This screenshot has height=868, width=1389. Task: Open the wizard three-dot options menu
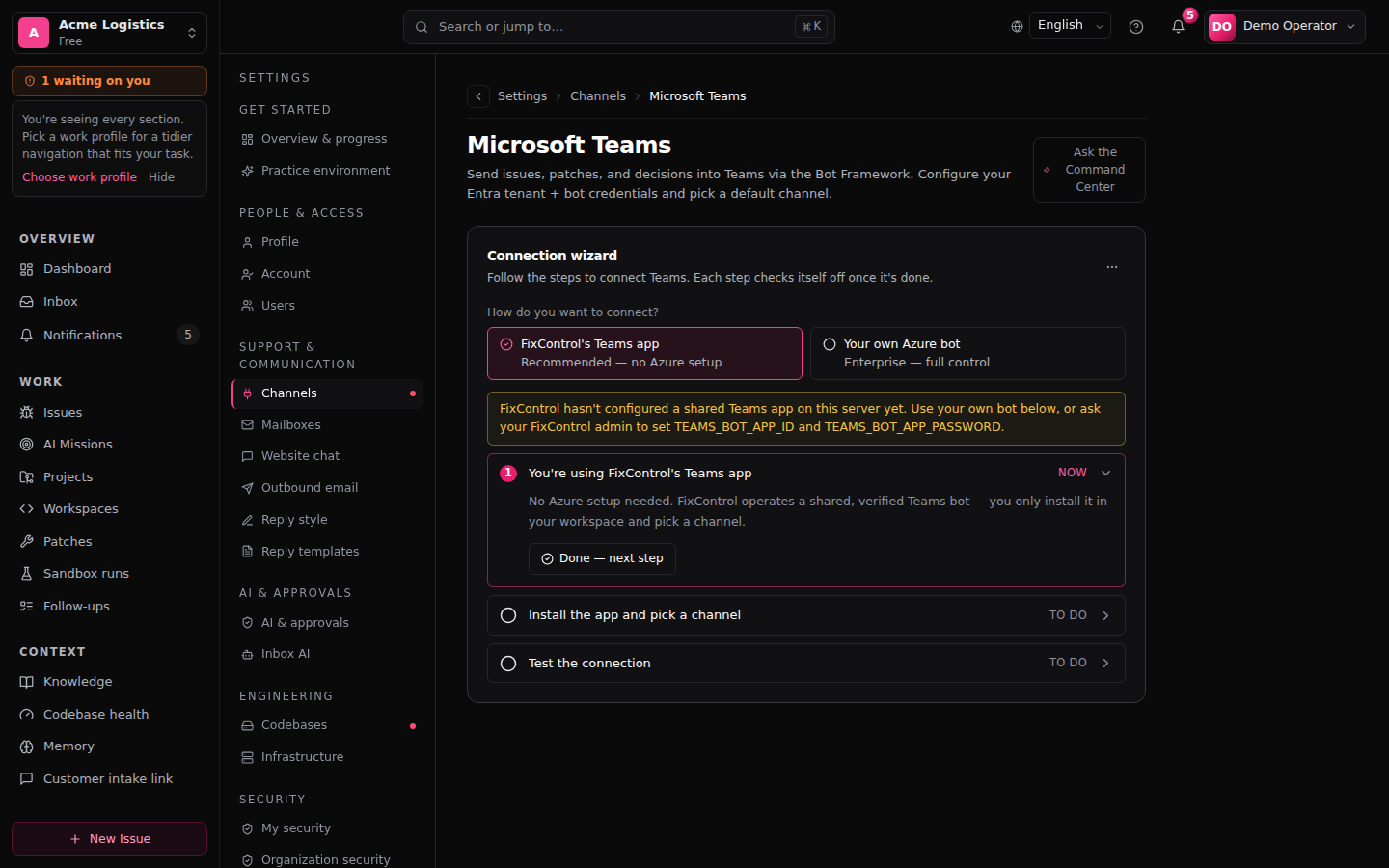[1112, 267]
